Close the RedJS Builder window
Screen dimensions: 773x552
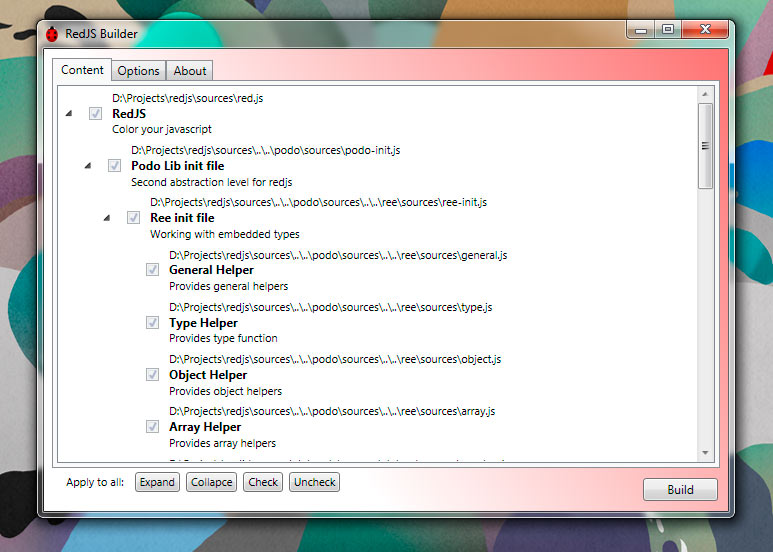pos(705,30)
